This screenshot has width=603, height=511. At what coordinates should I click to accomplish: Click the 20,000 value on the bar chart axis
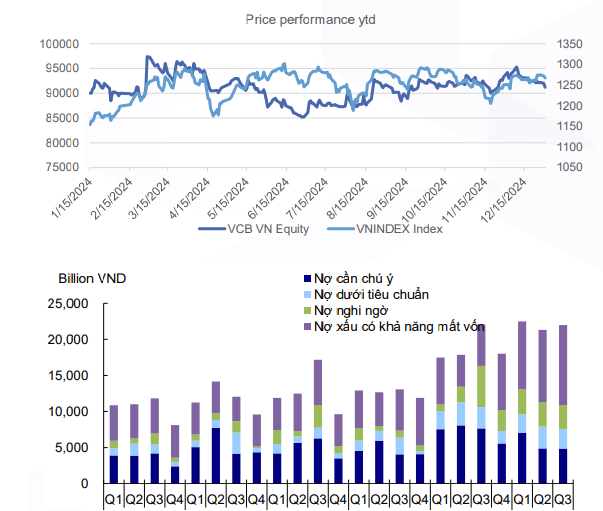click(x=68, y=340)
